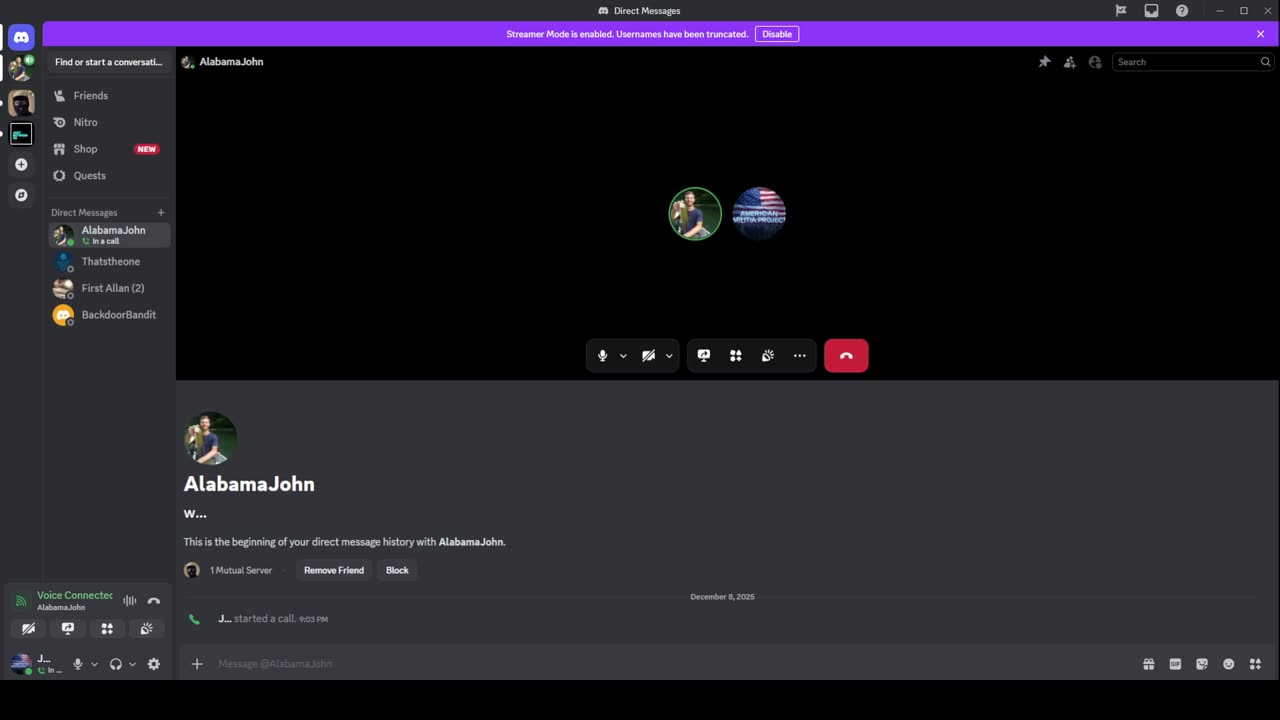Viewport: 1280px width, 720px height.
Task: Start an activity from call controls
Action: (x=736, y=356)
